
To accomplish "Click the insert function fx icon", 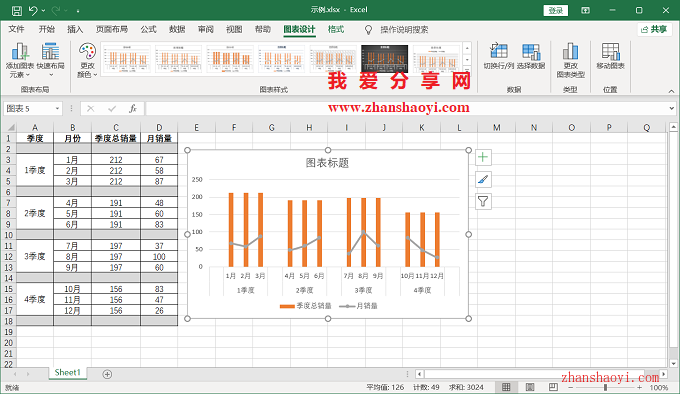I will point(133,108).
